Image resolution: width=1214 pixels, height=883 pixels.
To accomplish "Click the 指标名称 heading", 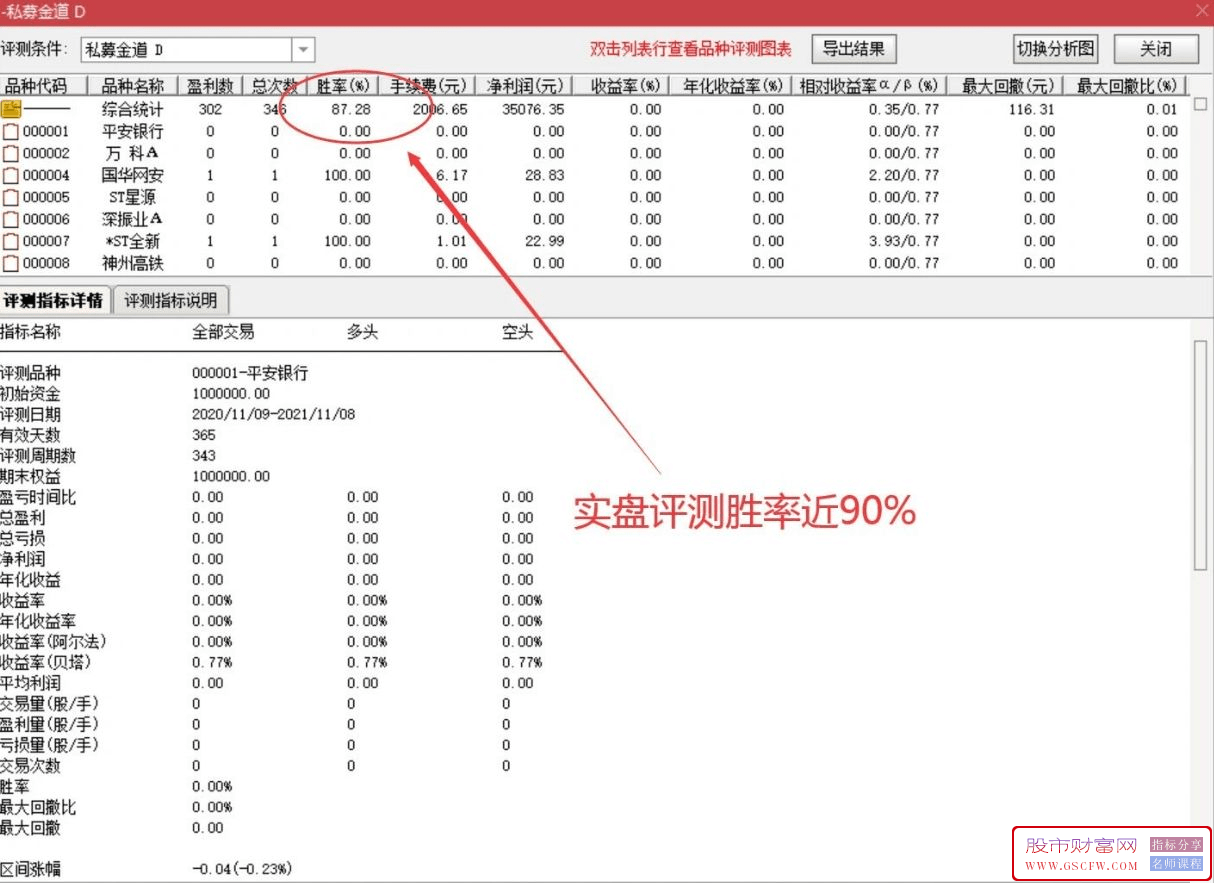I will click(30, 332).
